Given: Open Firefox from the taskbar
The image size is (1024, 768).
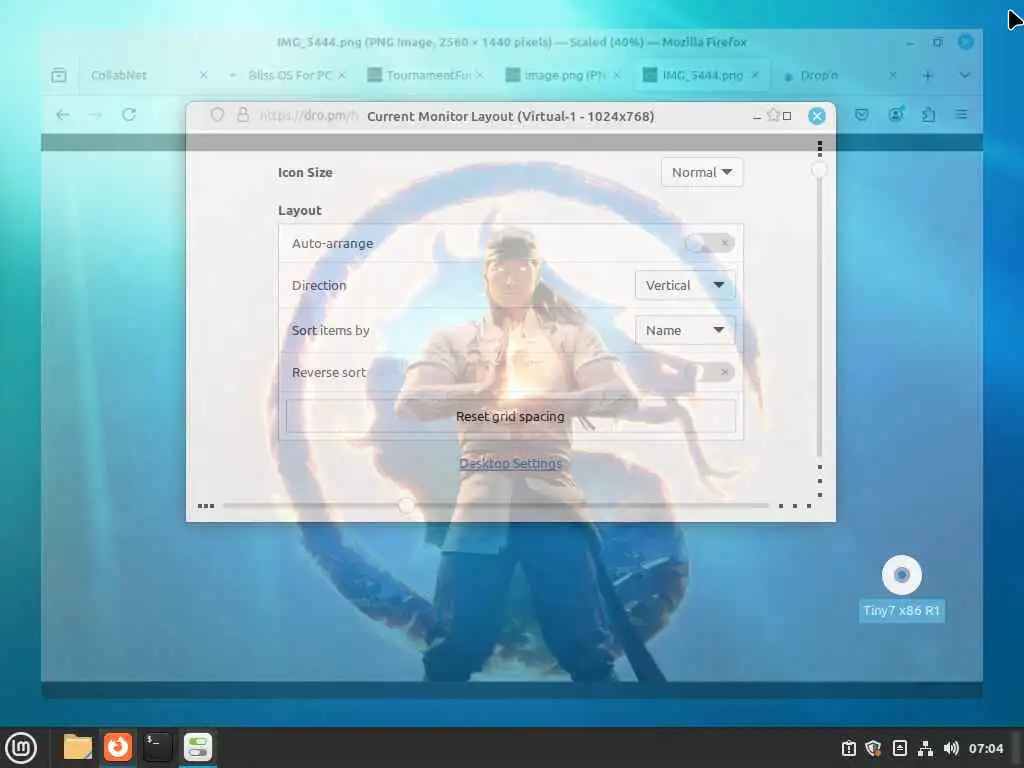Looking at the screenshot, I should pyautogui.click(x=118, y=747).
